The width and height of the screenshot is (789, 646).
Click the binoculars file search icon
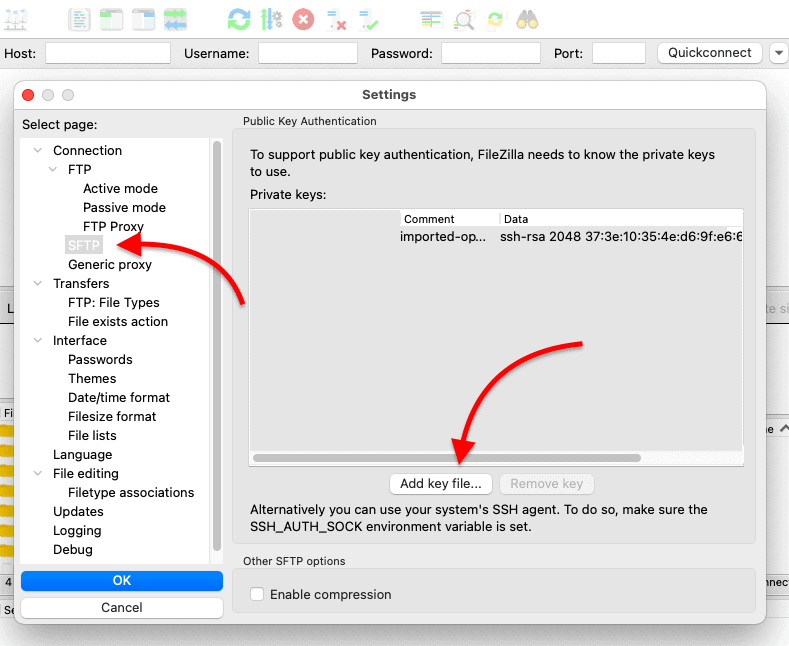pyautogui.click(x=527, y=20)
